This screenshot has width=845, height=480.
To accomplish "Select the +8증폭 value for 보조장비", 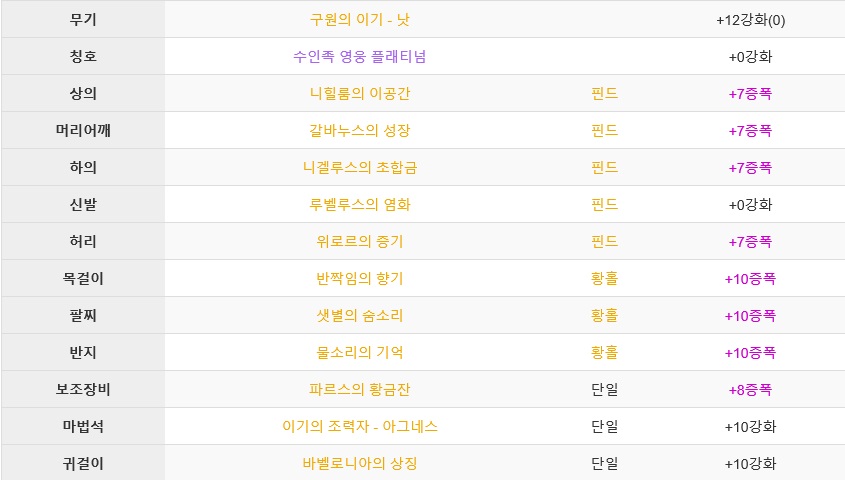I will [x=750, y=389].
